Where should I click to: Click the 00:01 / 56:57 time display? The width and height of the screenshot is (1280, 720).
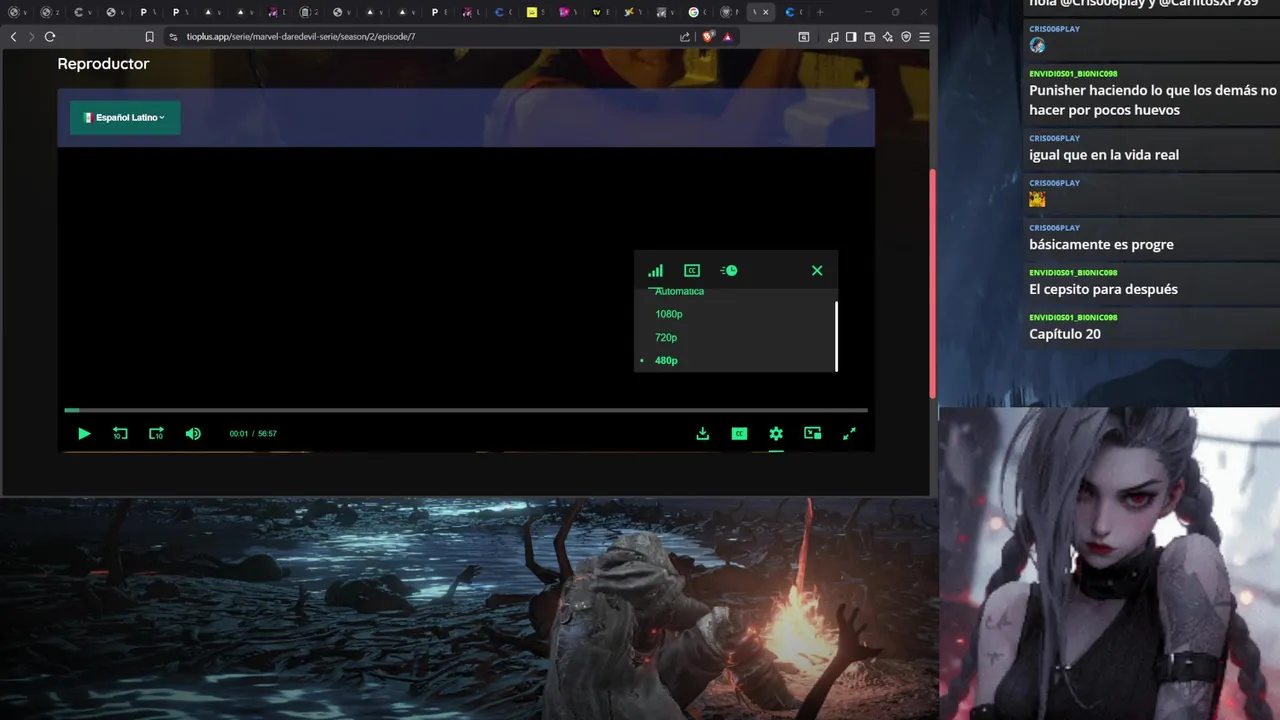point(253,434)
